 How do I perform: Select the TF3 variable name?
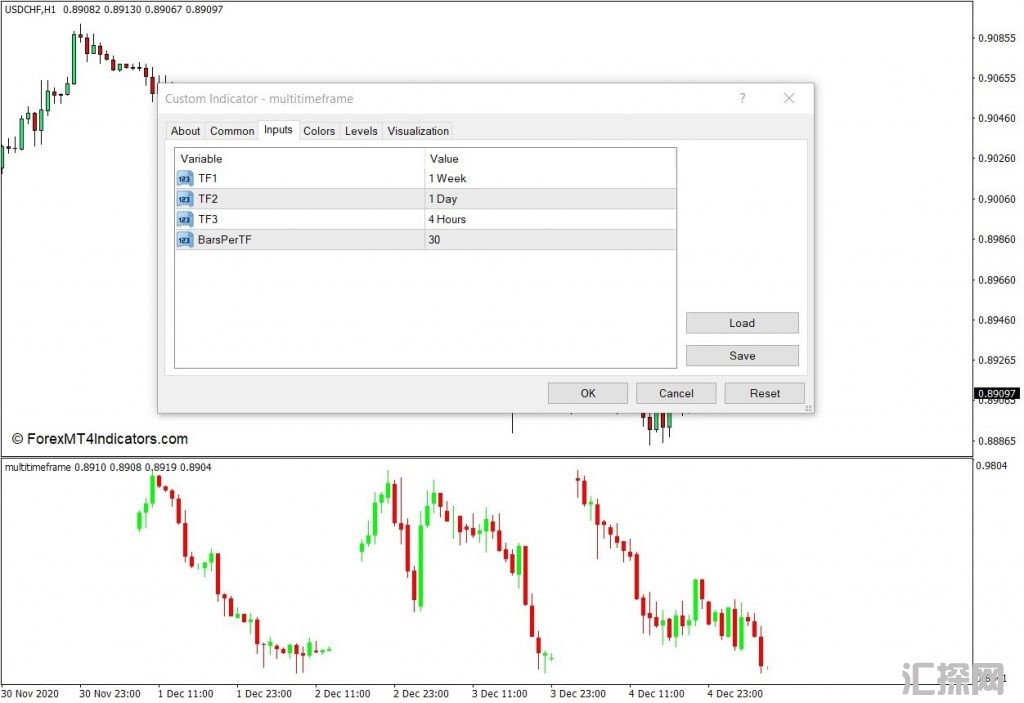coord(208,219)
